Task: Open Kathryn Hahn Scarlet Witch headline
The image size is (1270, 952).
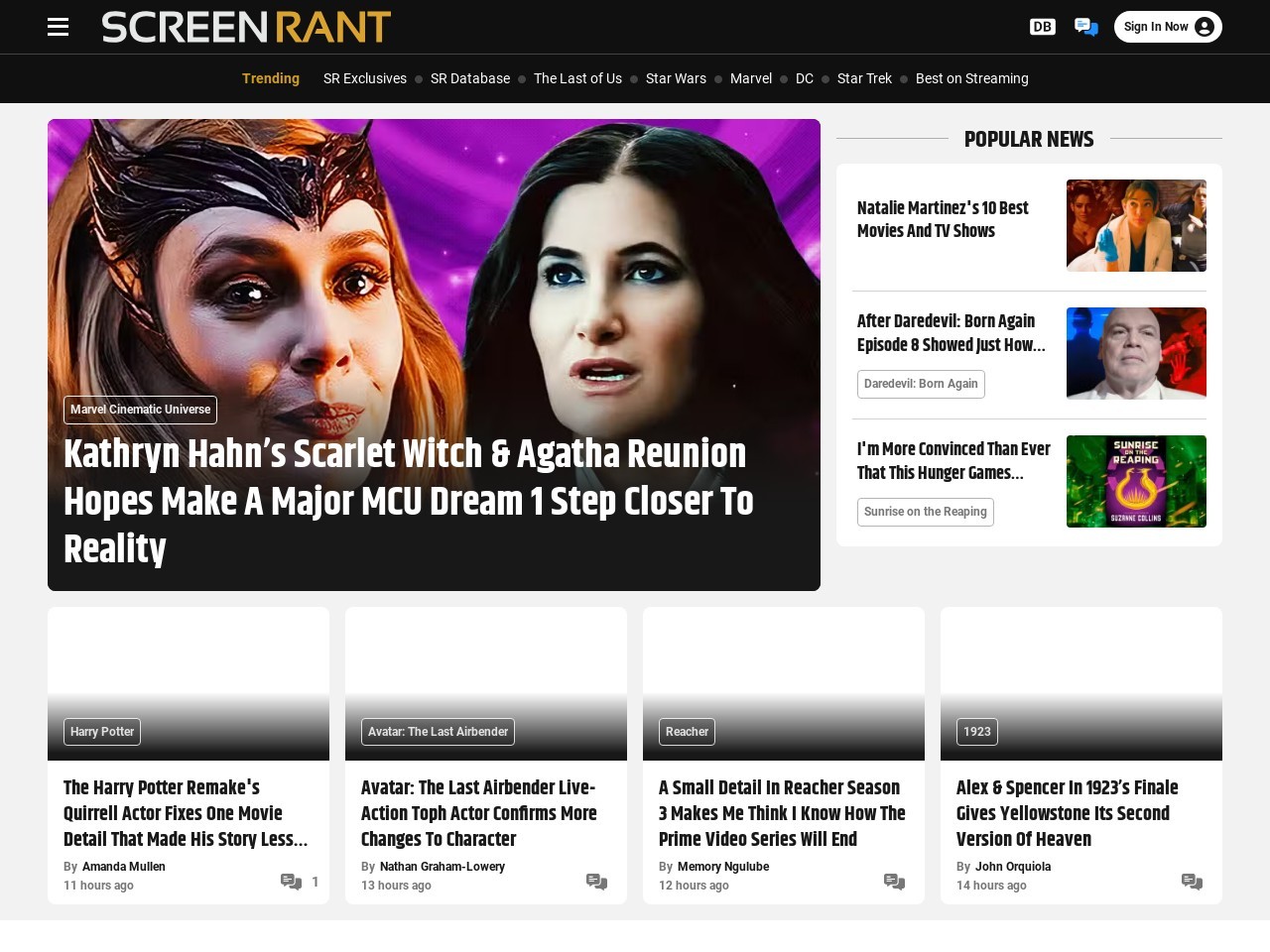Action: pos(409,501)
